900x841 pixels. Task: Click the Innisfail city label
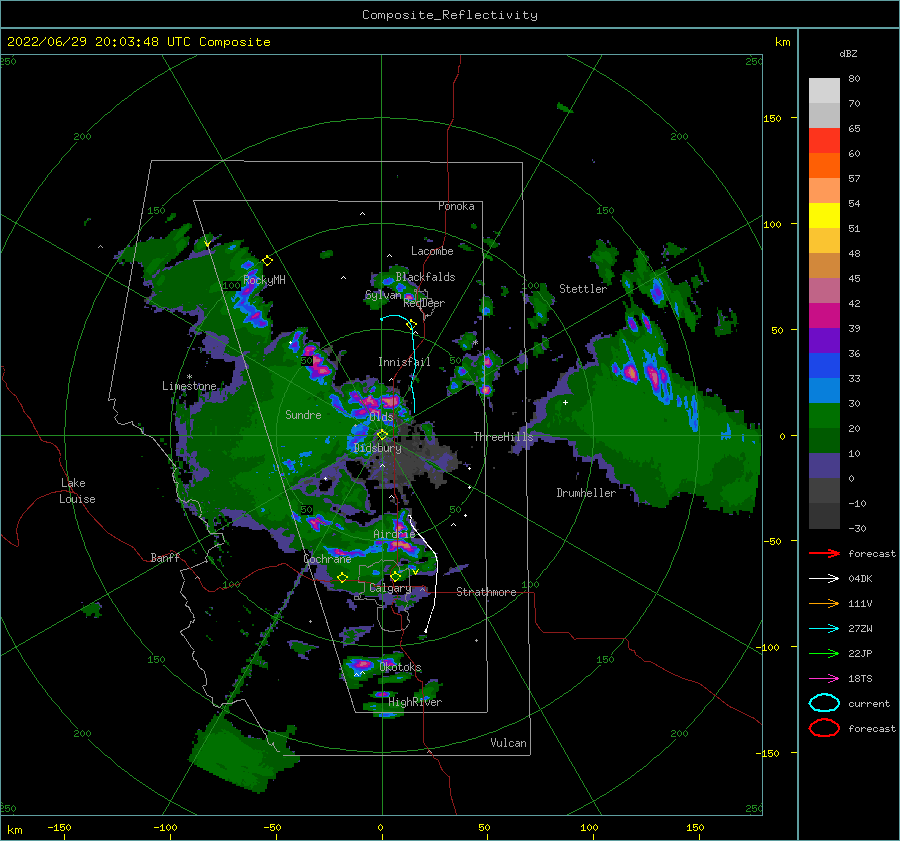[404, 362]
